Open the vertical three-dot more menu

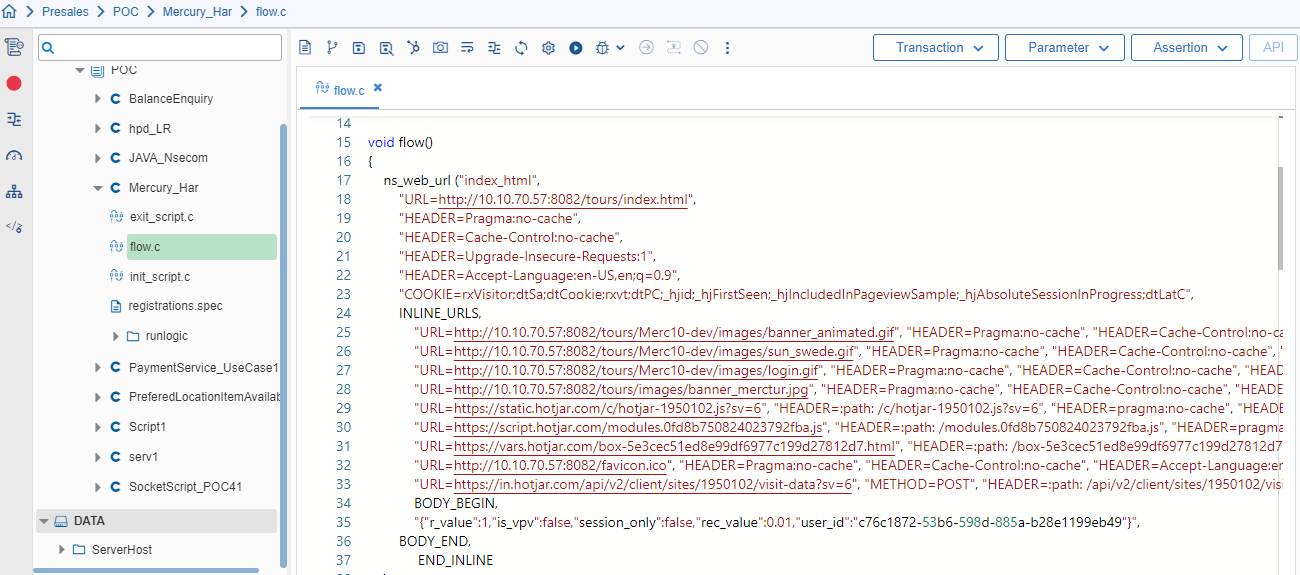727,47
